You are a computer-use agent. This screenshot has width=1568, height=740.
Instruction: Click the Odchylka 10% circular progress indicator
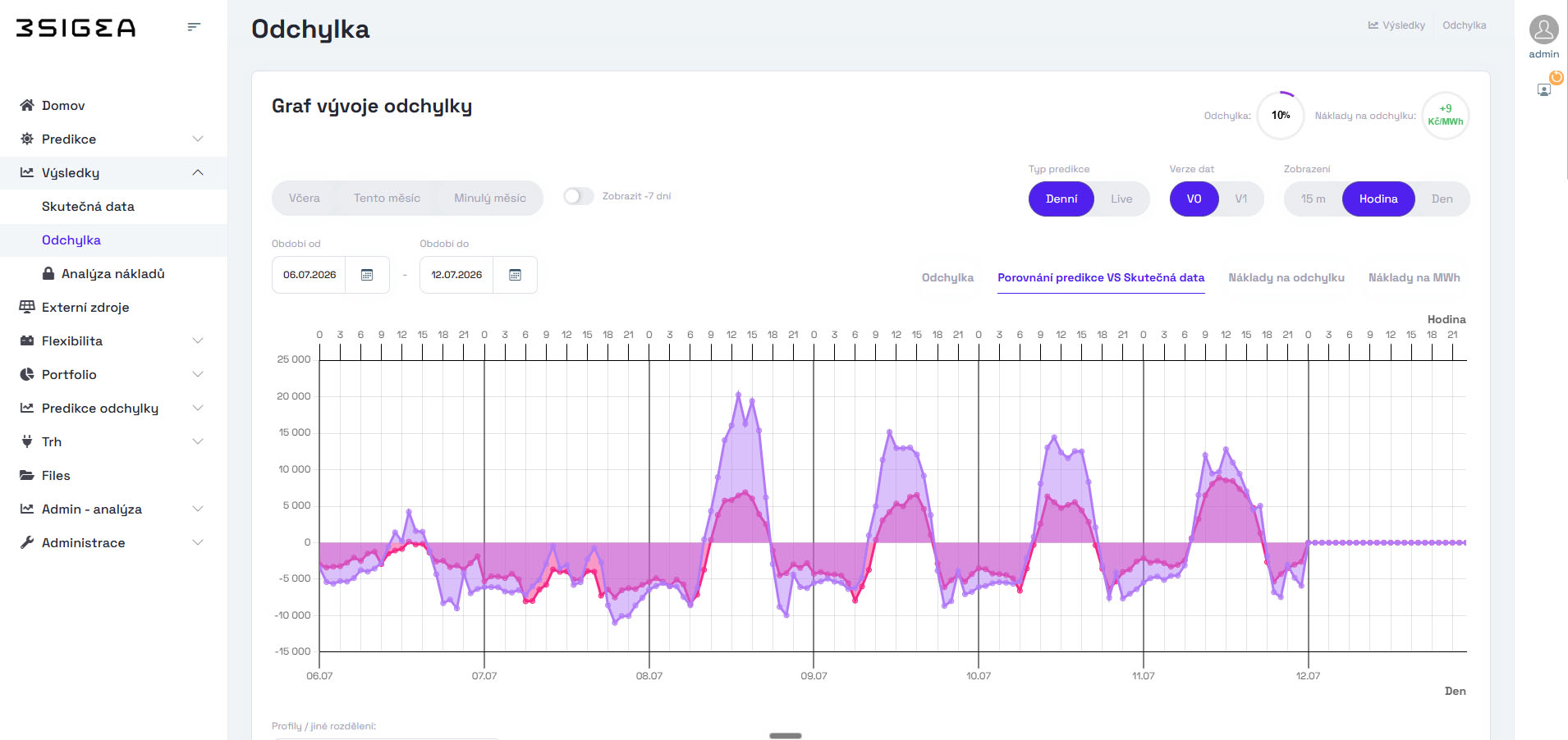point(1281,116)
